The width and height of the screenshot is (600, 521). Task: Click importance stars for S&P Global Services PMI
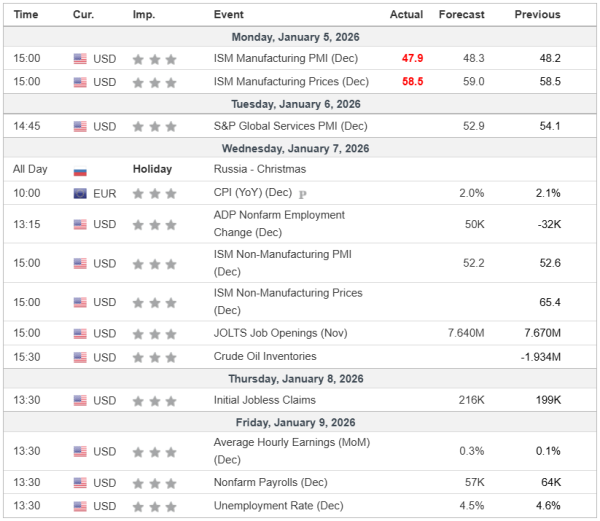tap(154, 126)
